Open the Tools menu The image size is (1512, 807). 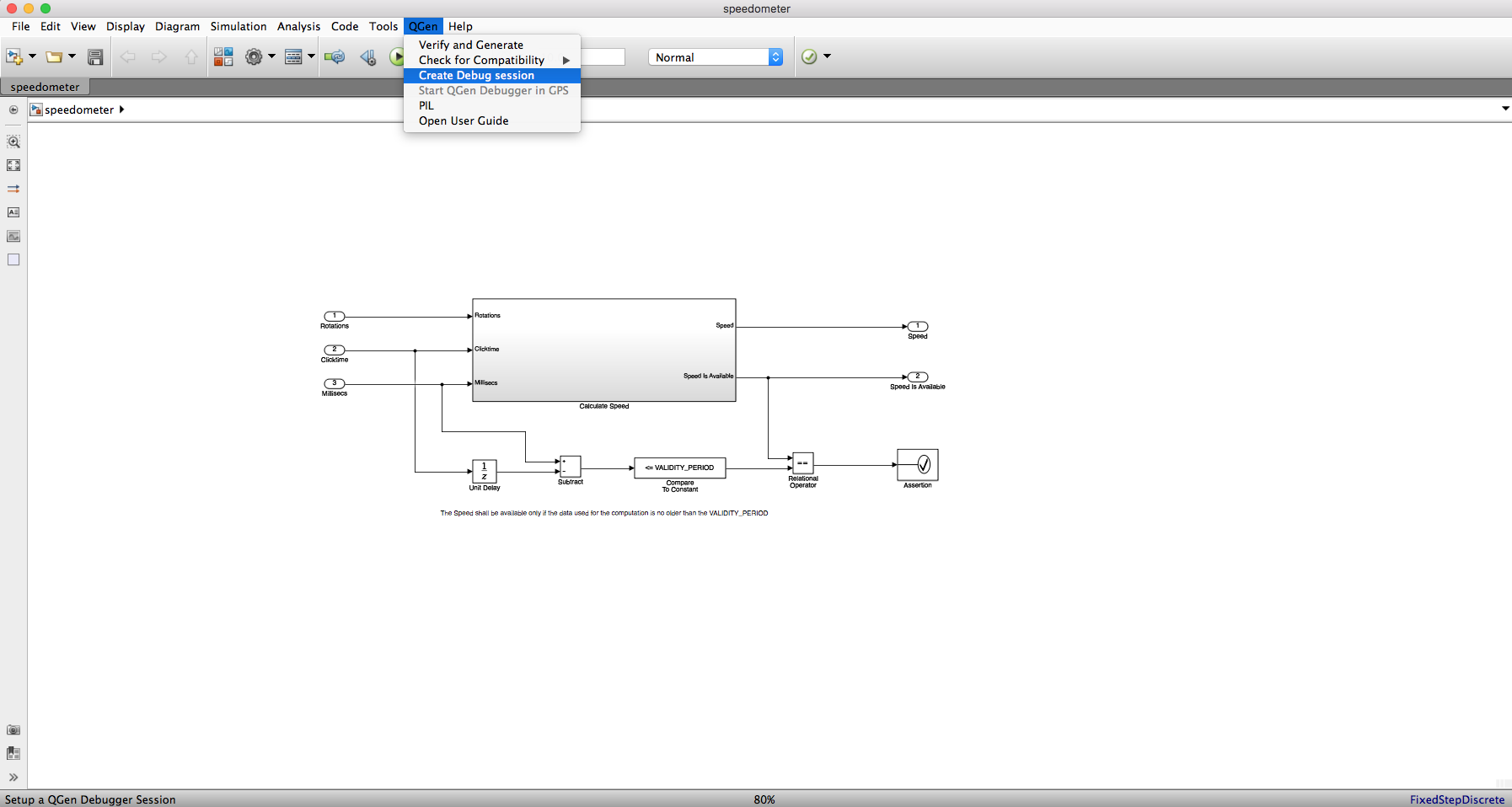[383, 26]
